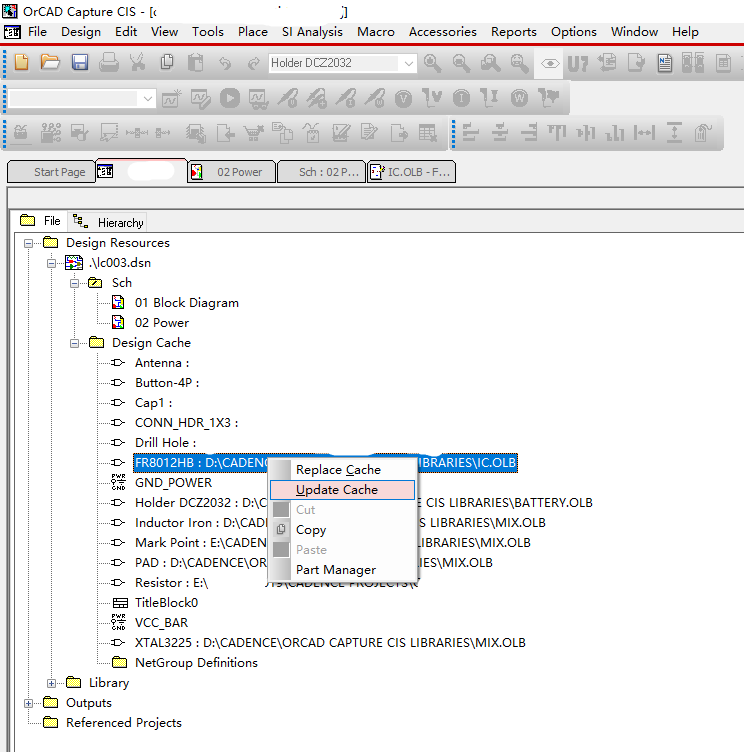The width and height of the screenshot is (744, 752).
Task: Choose Copy from context menu
Action: tap(342, 530)
